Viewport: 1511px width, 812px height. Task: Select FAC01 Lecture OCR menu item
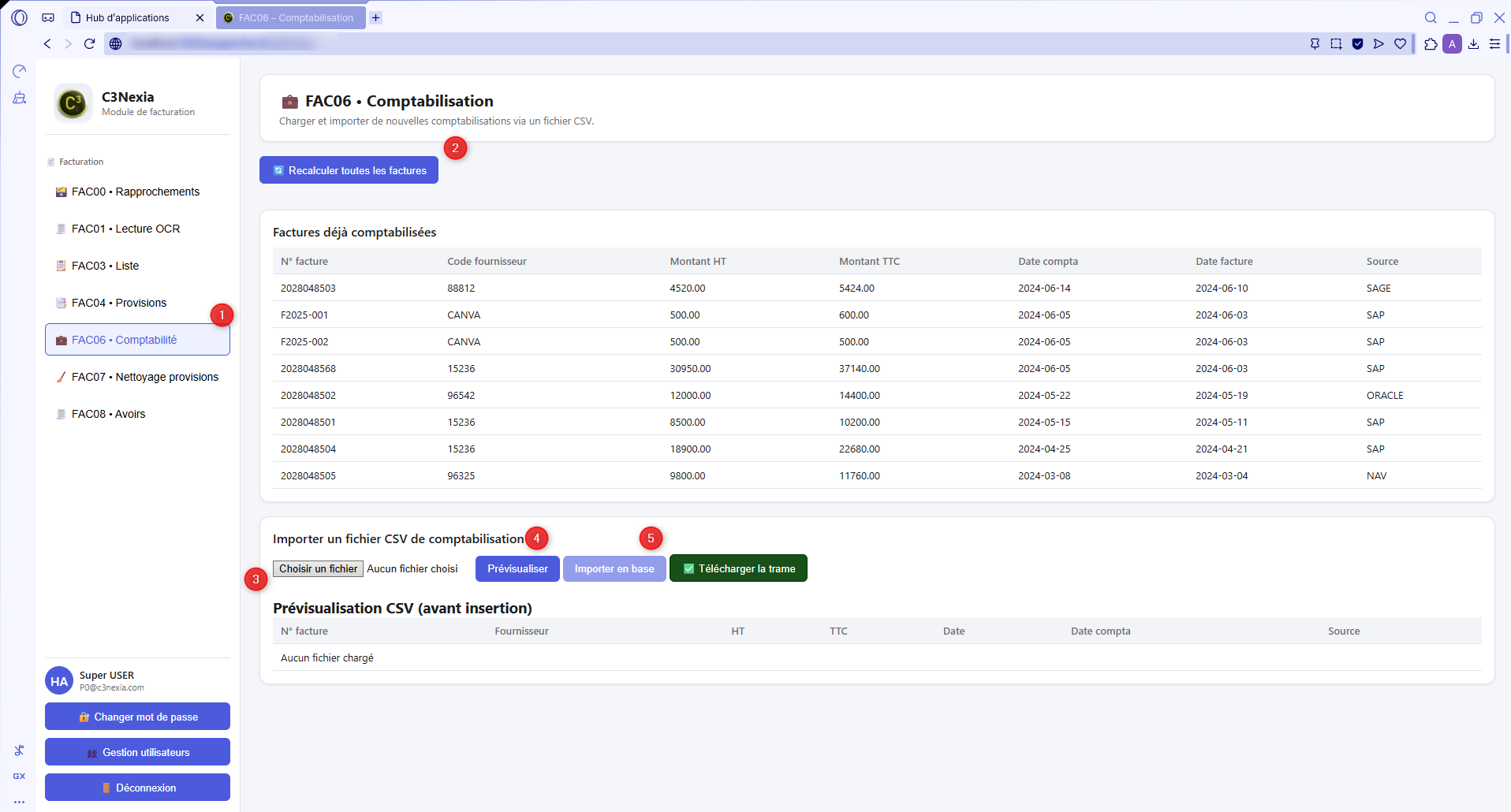[125, 229]
